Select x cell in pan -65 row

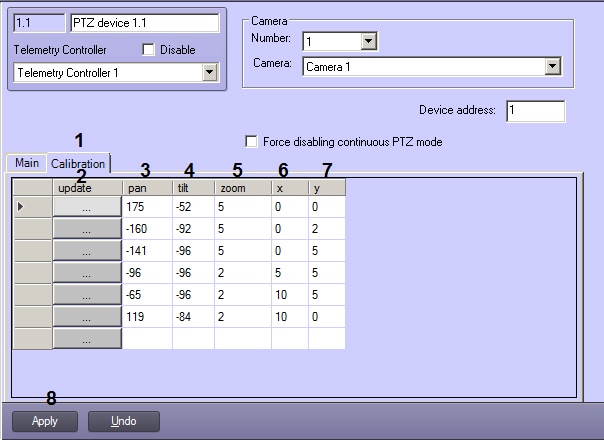pyautogui.click(x=290, y=295)
